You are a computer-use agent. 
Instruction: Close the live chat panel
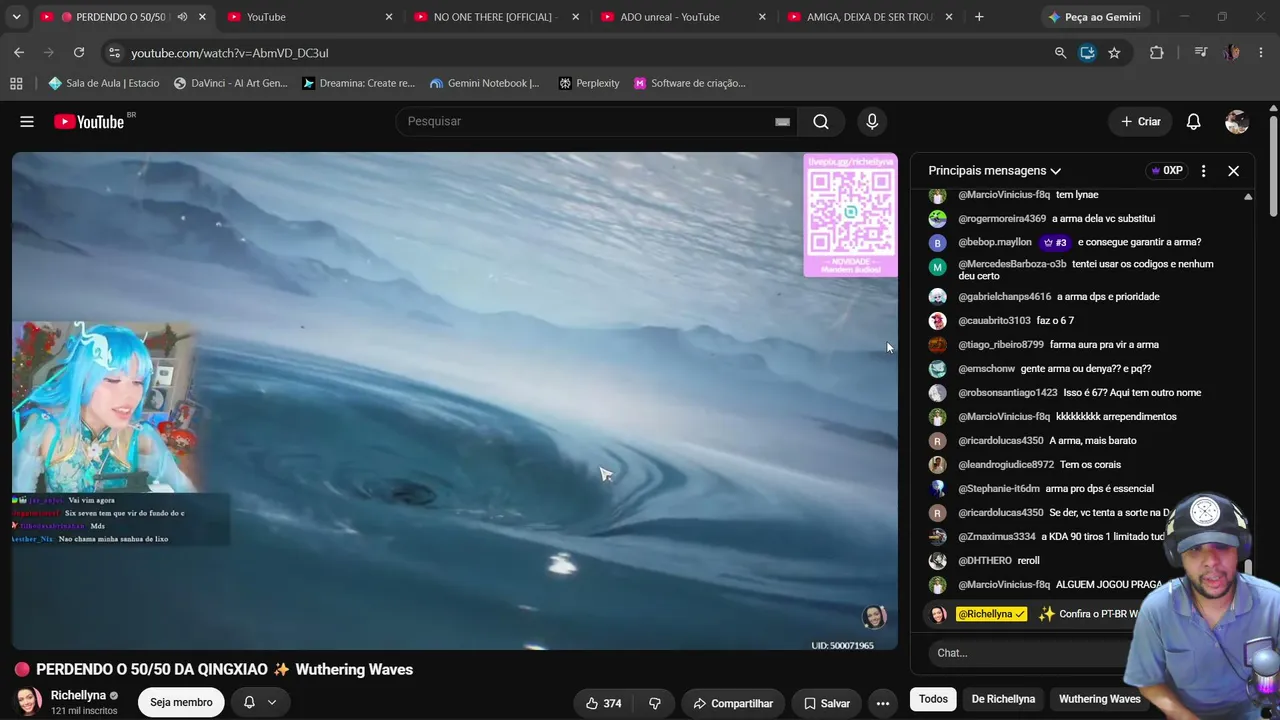point(1233,171)
